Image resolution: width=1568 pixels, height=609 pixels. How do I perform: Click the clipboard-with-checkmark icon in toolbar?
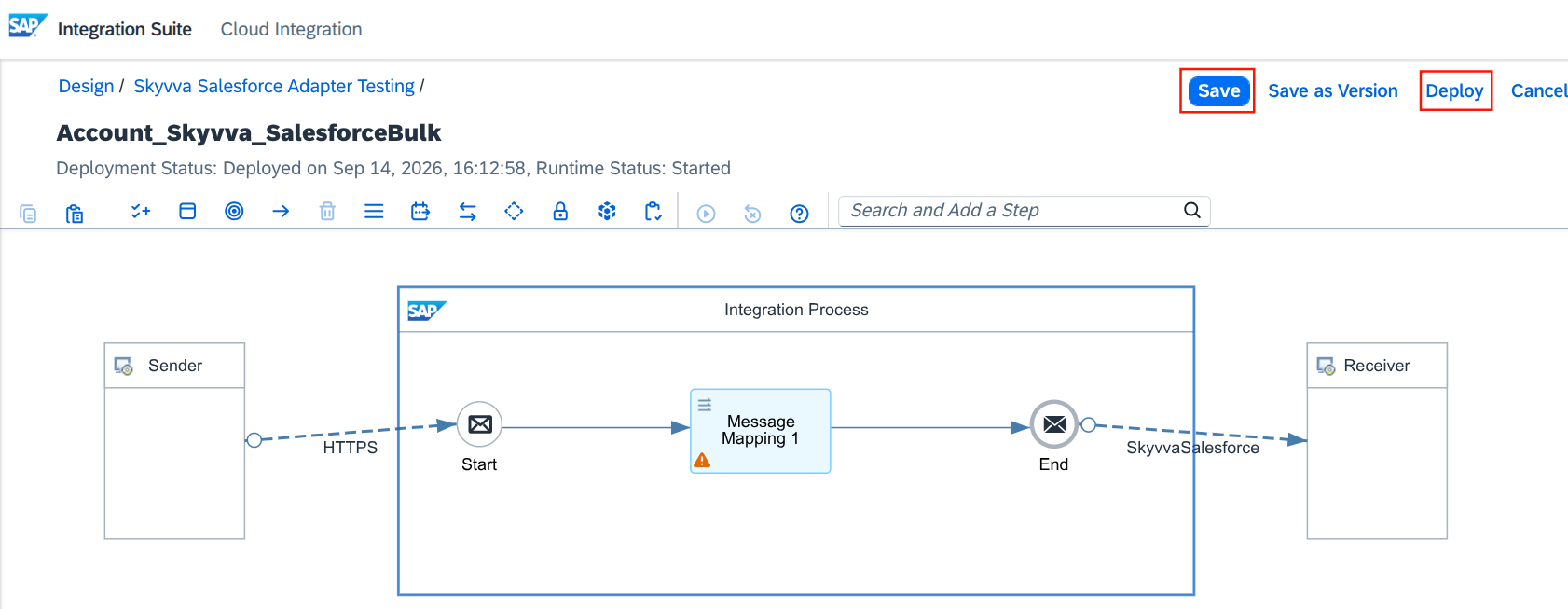[653, 212]
